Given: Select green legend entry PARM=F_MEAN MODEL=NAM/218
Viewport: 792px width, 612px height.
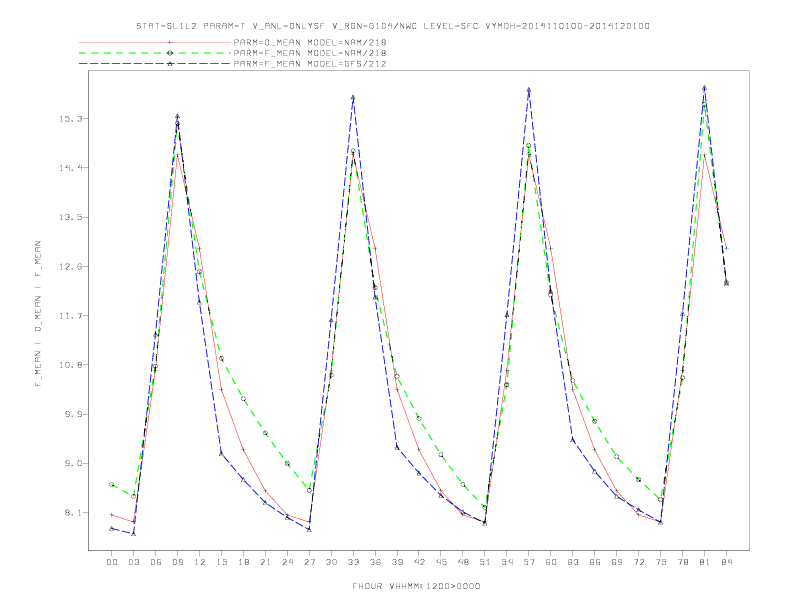Looking at the screenshot, I should 310,53.
